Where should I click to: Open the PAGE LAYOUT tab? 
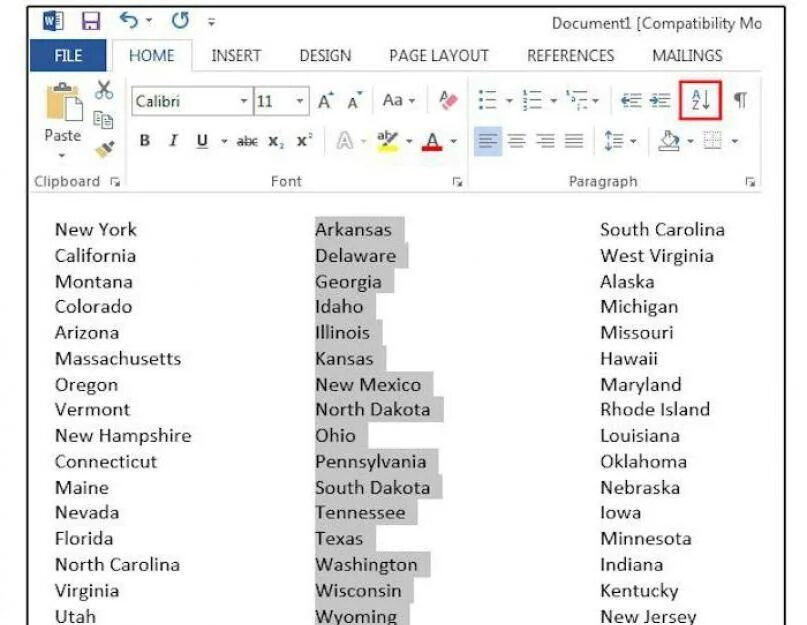438,55
